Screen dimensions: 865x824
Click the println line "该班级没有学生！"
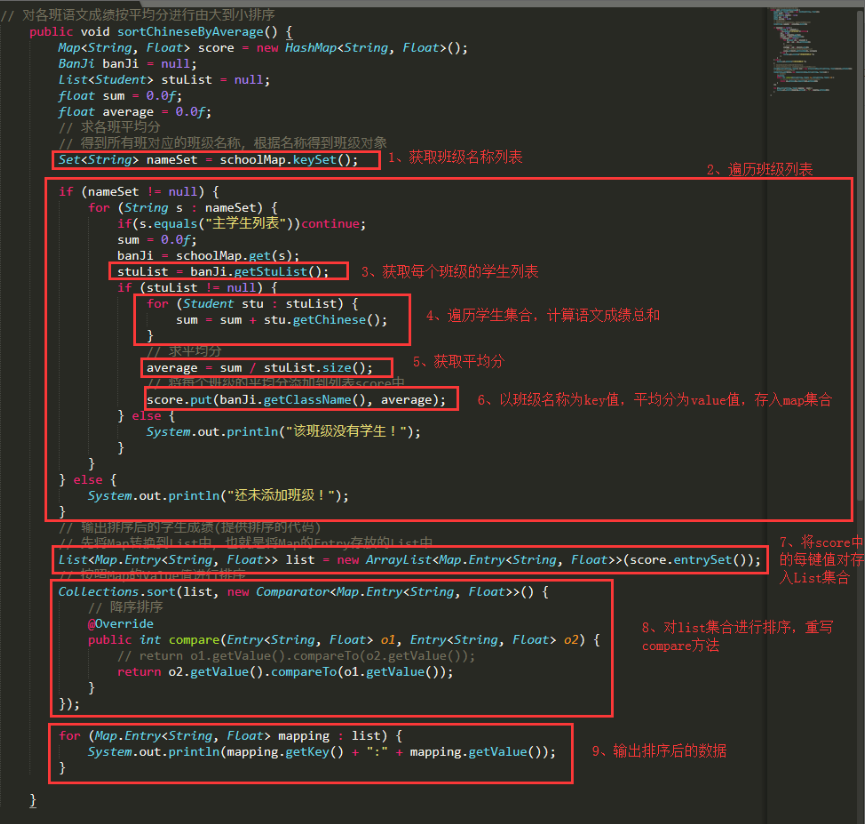pyautogui.click(x=283, y=432)
